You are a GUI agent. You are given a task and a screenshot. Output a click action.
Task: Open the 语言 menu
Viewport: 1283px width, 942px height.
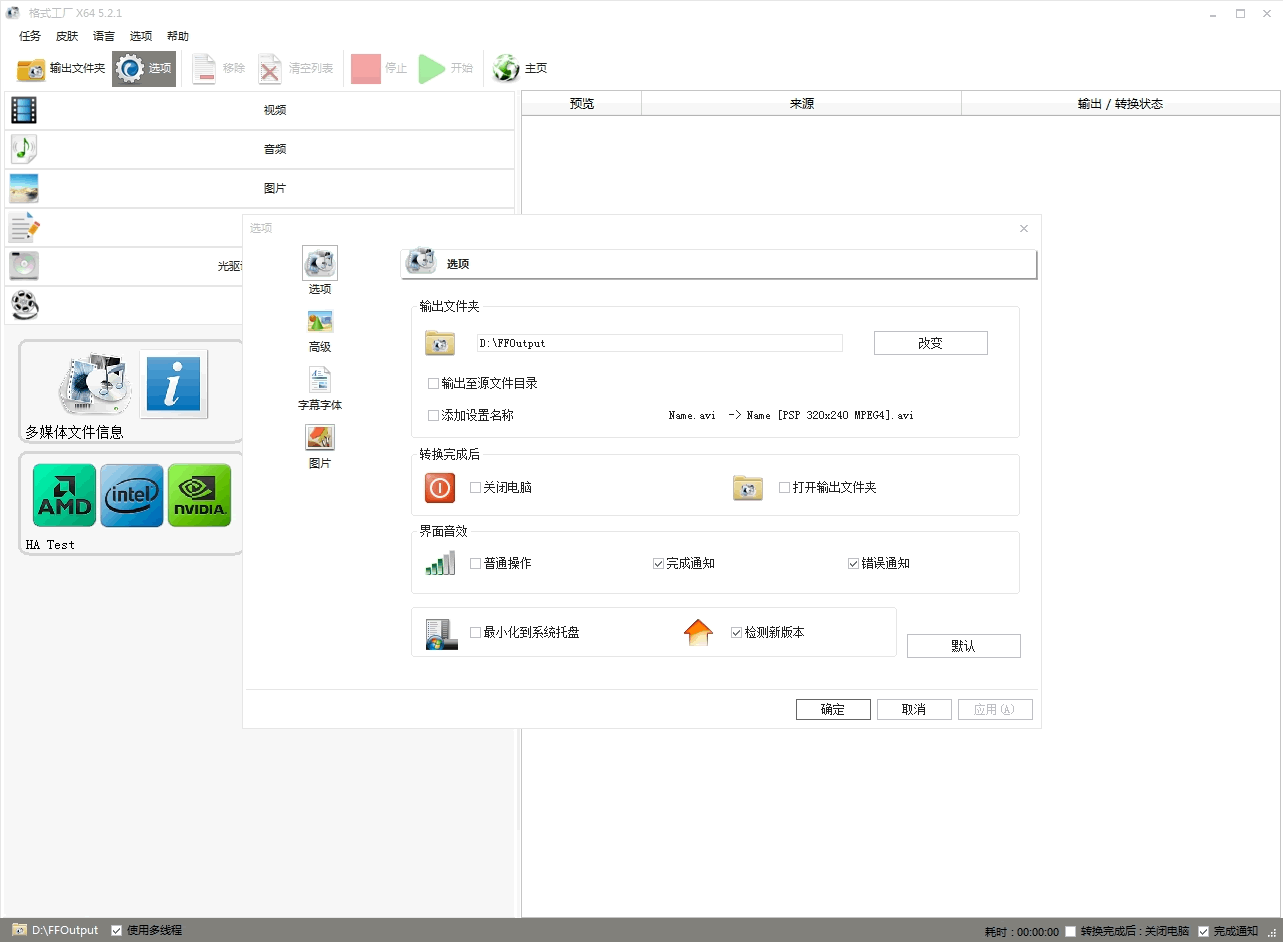104,36
